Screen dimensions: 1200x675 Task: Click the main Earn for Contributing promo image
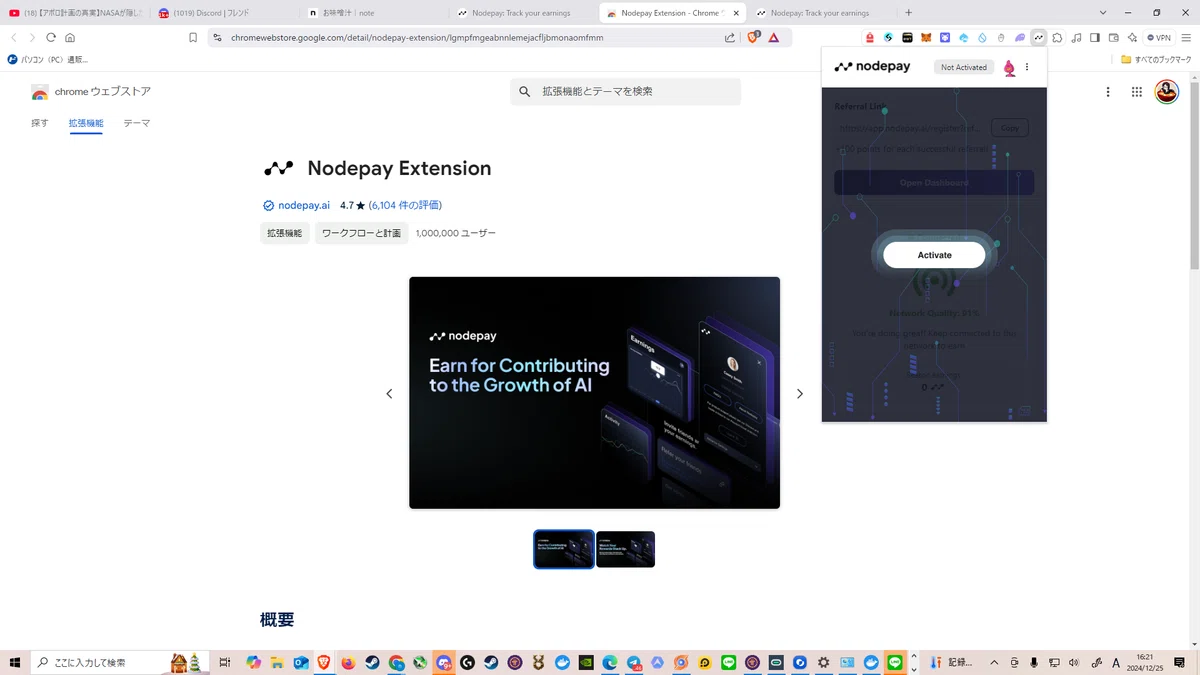click(x=594, y=393)
